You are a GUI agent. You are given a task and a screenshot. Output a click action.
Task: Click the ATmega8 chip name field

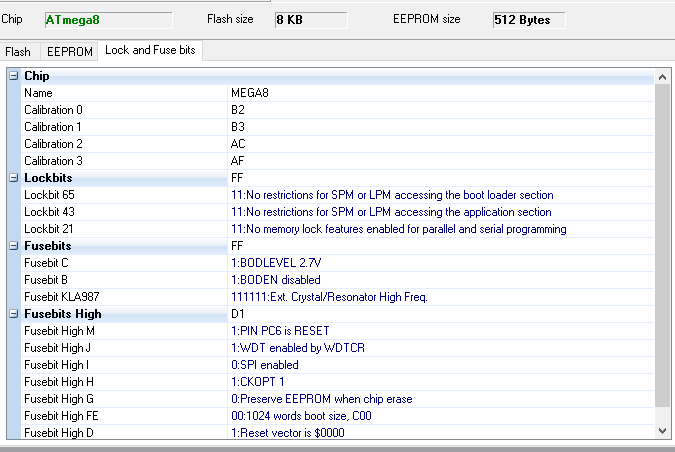[107, 20]
